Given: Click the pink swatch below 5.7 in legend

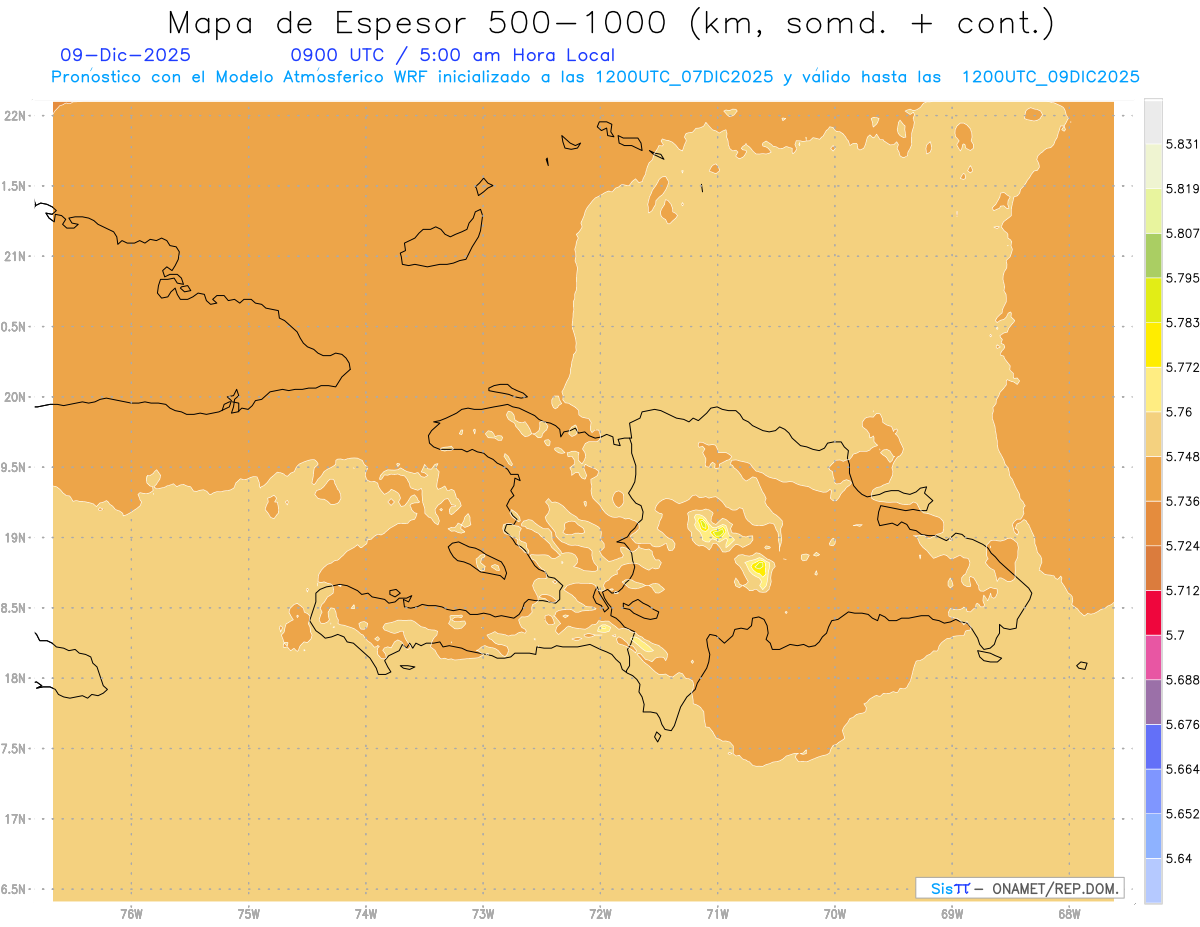Looking at the screenshot, I should pyautogui.click(x=1153, y=657).
